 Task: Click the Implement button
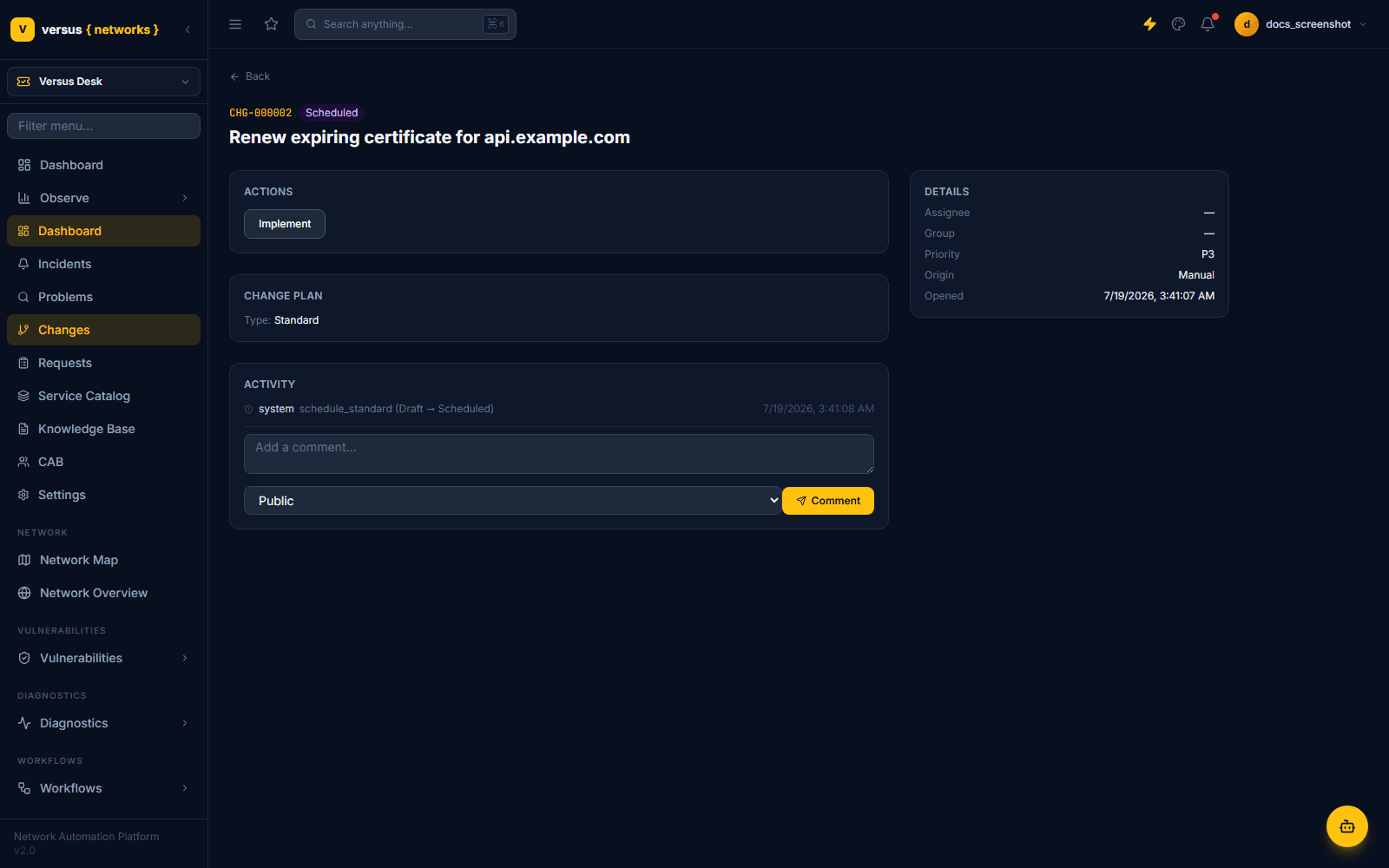coord(285,224)
